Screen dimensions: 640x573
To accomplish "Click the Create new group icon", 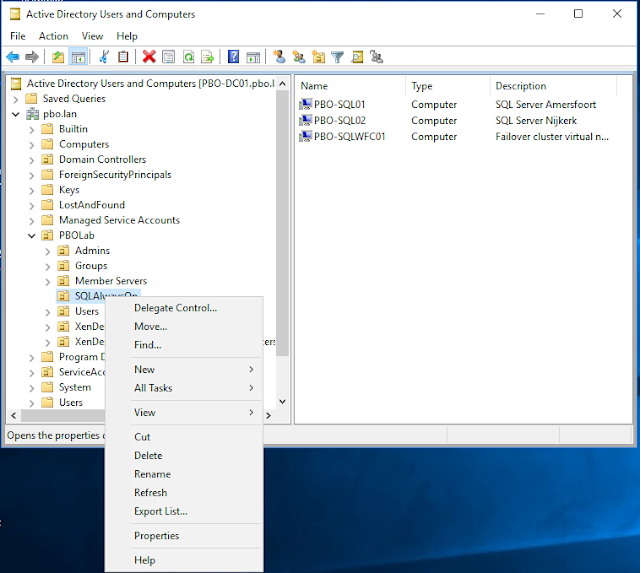I will (x=299, y=57).
